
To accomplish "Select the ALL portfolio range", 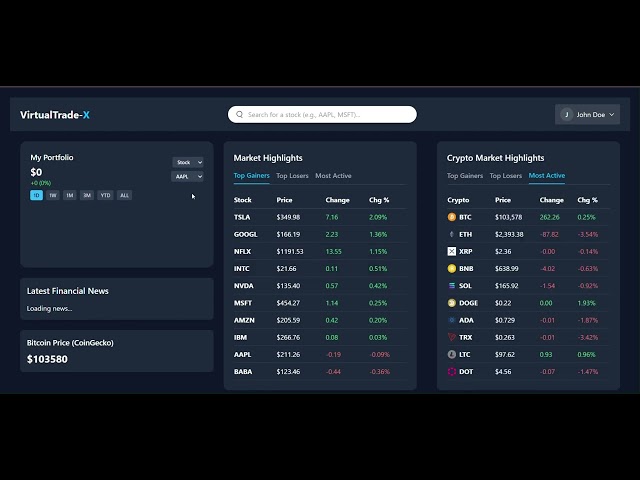I will click(x=124, y=195).
